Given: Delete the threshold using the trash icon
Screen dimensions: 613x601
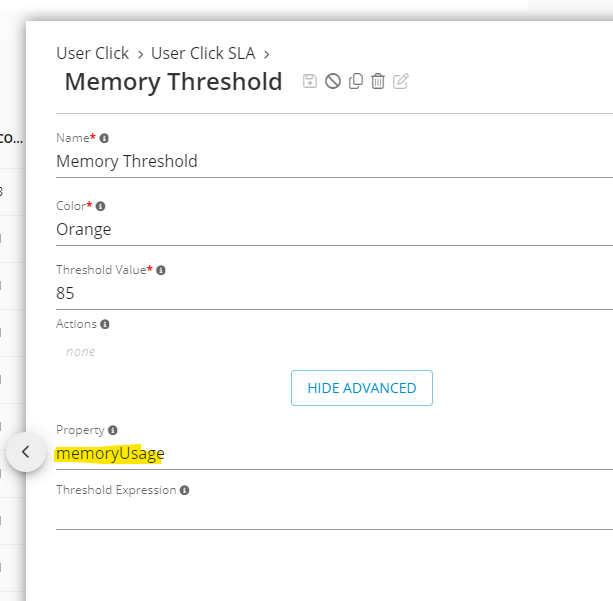Looking at the screenshot, I should [378, 81].
